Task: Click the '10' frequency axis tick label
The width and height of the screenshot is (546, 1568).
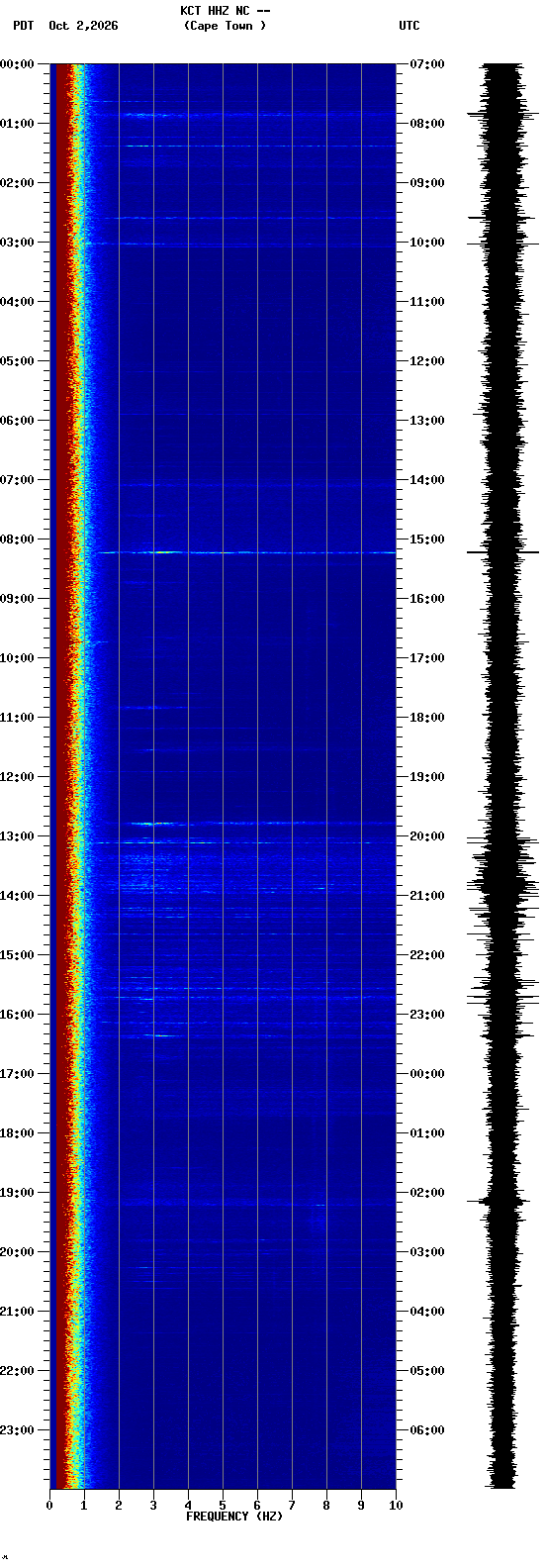Action: (396, 1506)
